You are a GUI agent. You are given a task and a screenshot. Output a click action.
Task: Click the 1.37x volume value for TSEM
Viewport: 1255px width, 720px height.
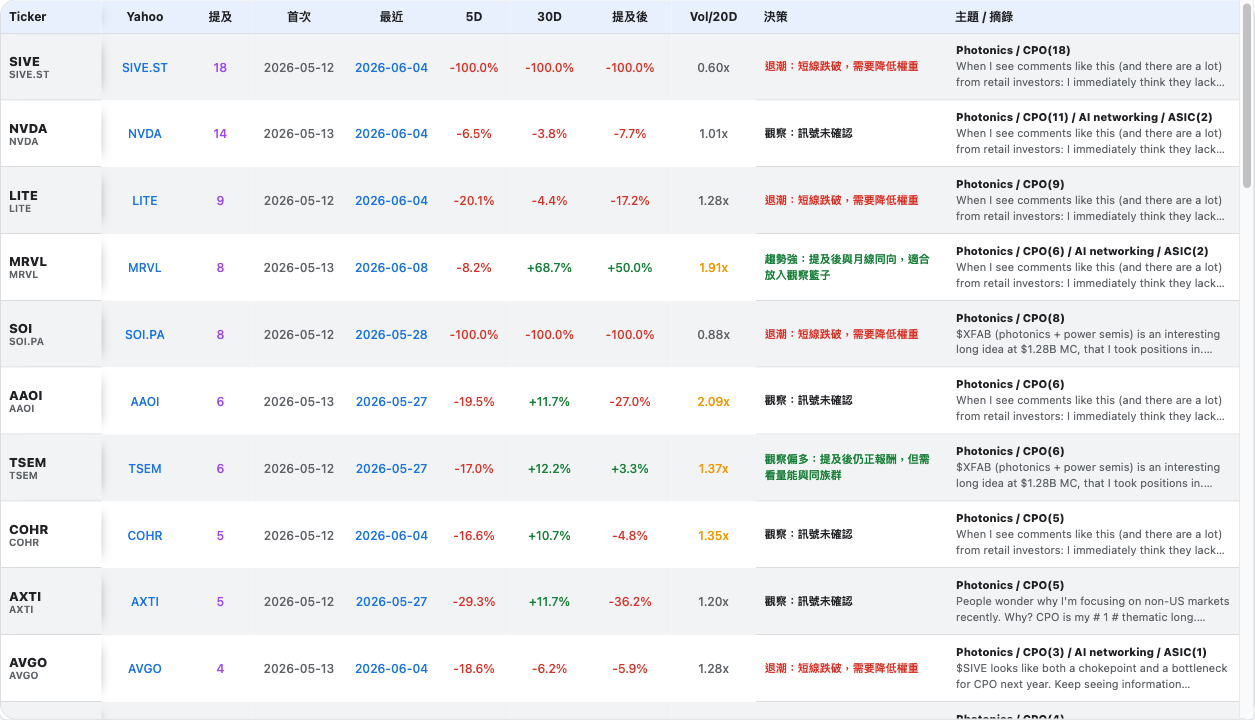[713, 469]
